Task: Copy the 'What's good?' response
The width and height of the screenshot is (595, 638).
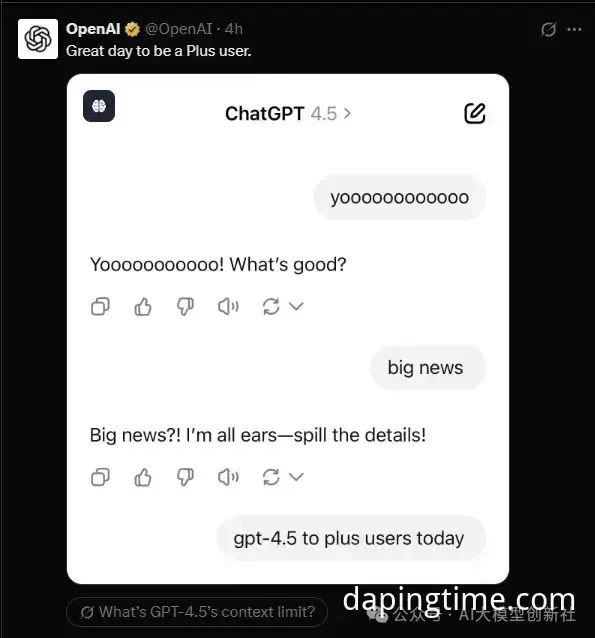Action: click(x=100, y=306)
